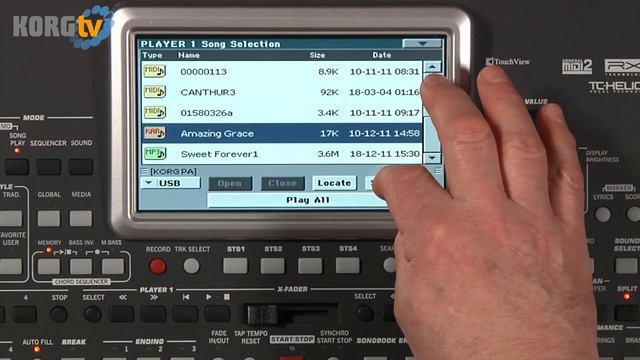Open the USB device drop-down
The image size is (640, 360).
click(x=171, y=183)
